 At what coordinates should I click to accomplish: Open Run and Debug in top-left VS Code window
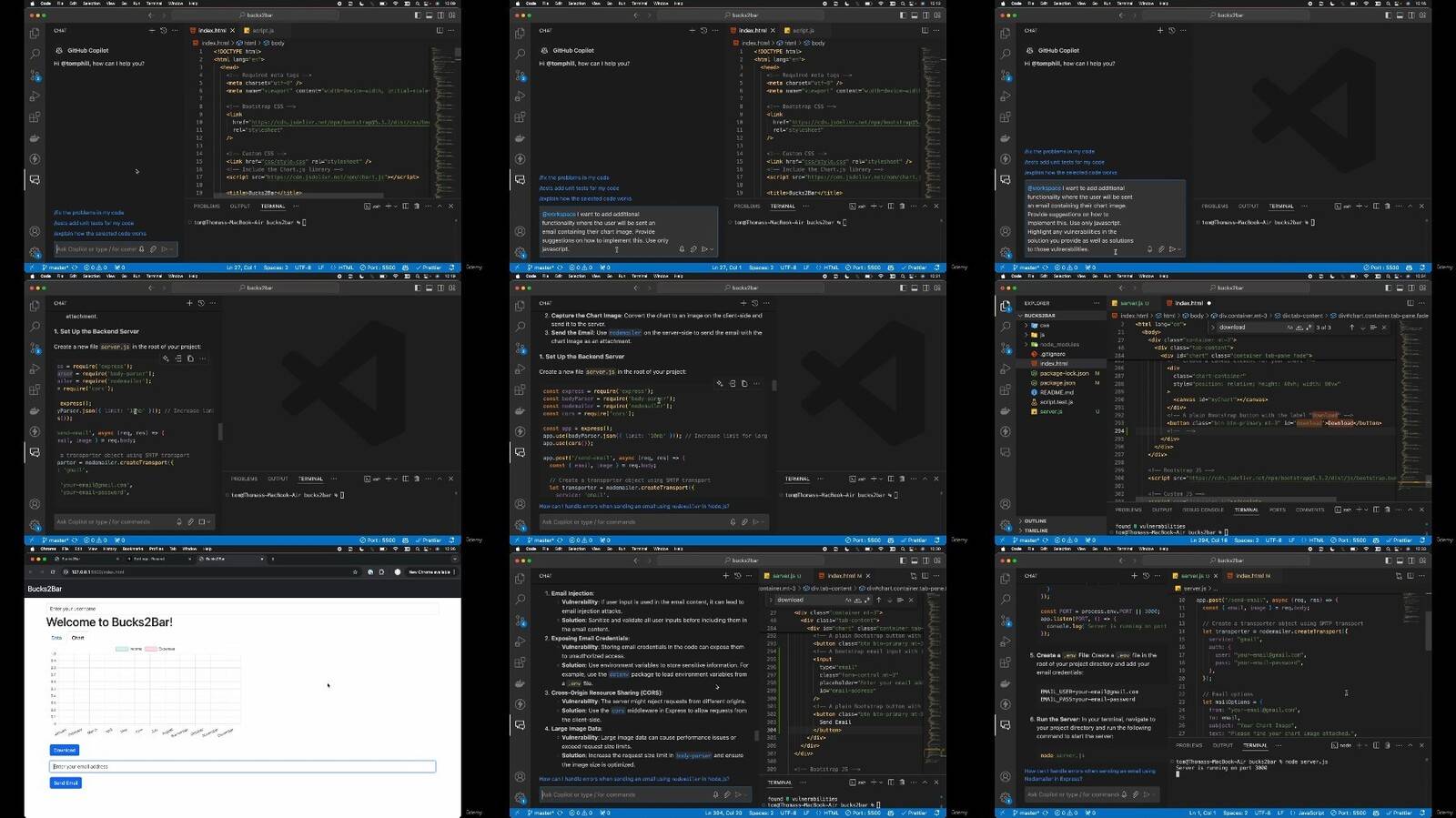[x=35, y=96]
